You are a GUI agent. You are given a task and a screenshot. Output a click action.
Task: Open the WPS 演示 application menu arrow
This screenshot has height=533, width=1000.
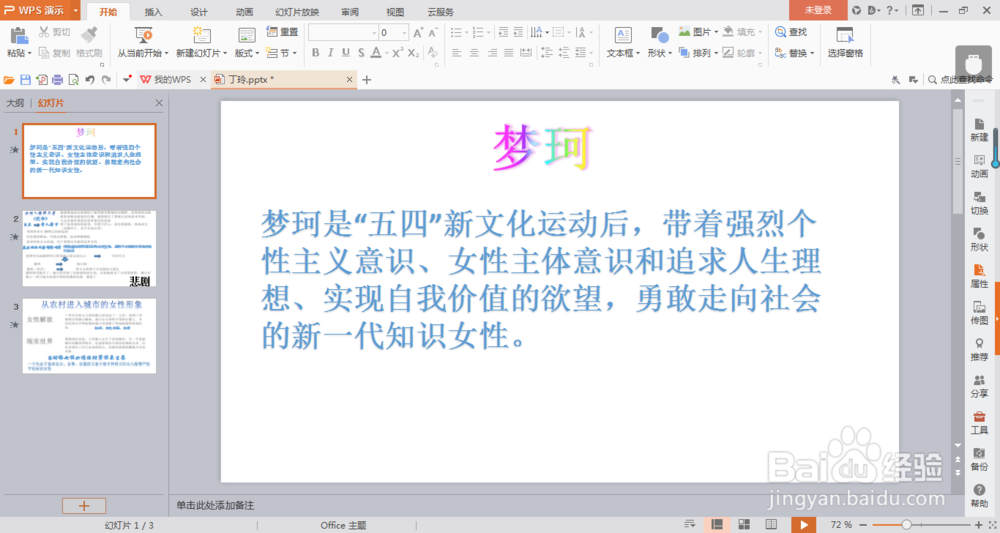[x=75, y=10]
